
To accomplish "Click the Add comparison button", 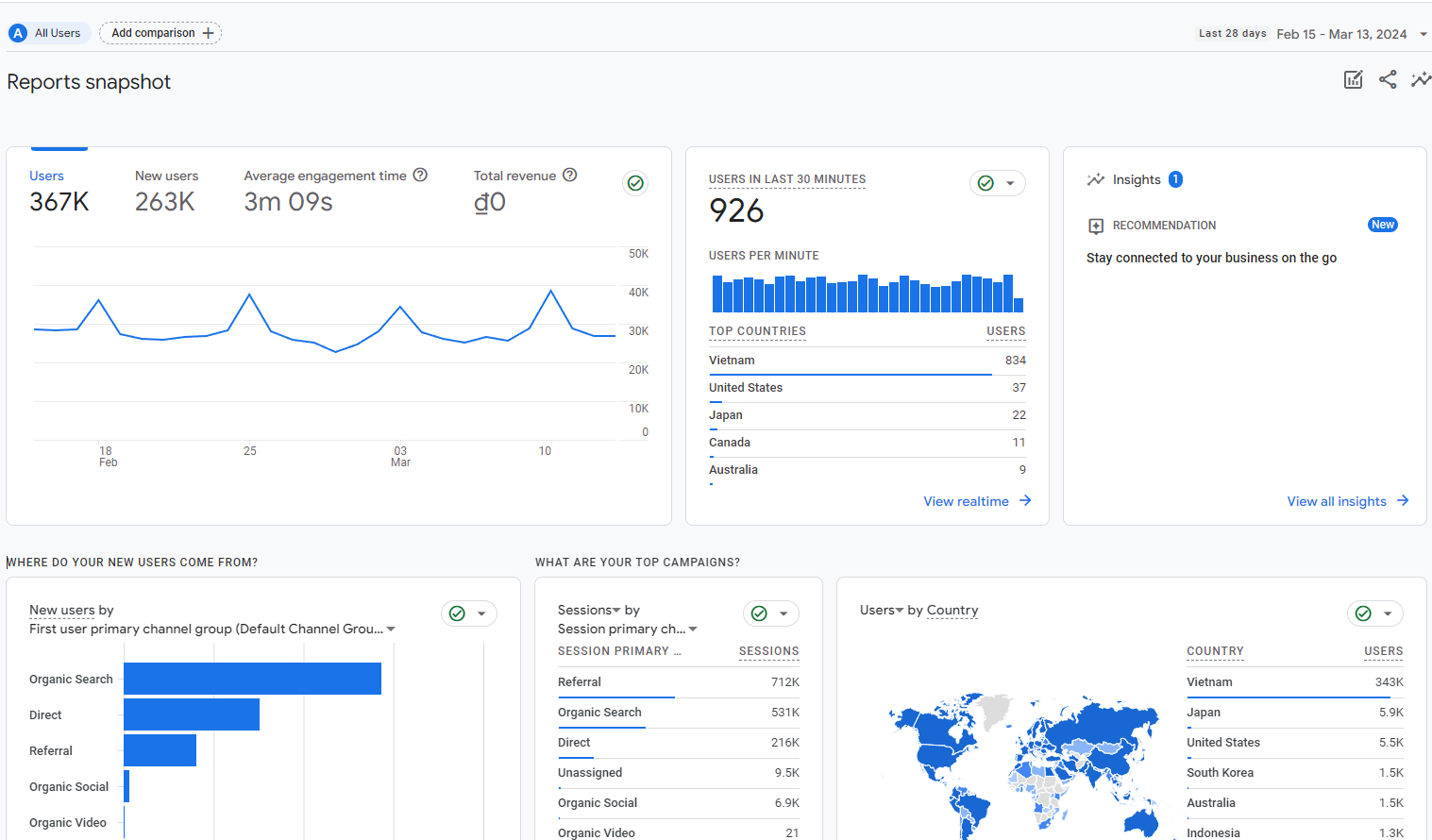I will tap(160, 33).
